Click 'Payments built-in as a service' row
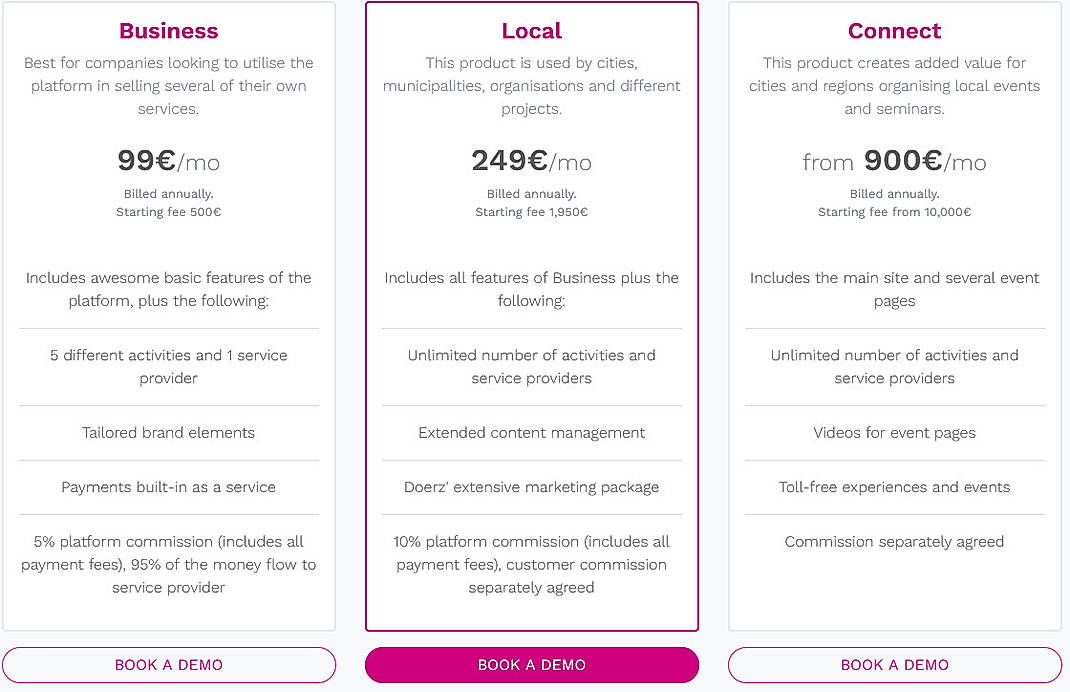The height and width of the screenshot is (692, 1070). click(168, 487)
